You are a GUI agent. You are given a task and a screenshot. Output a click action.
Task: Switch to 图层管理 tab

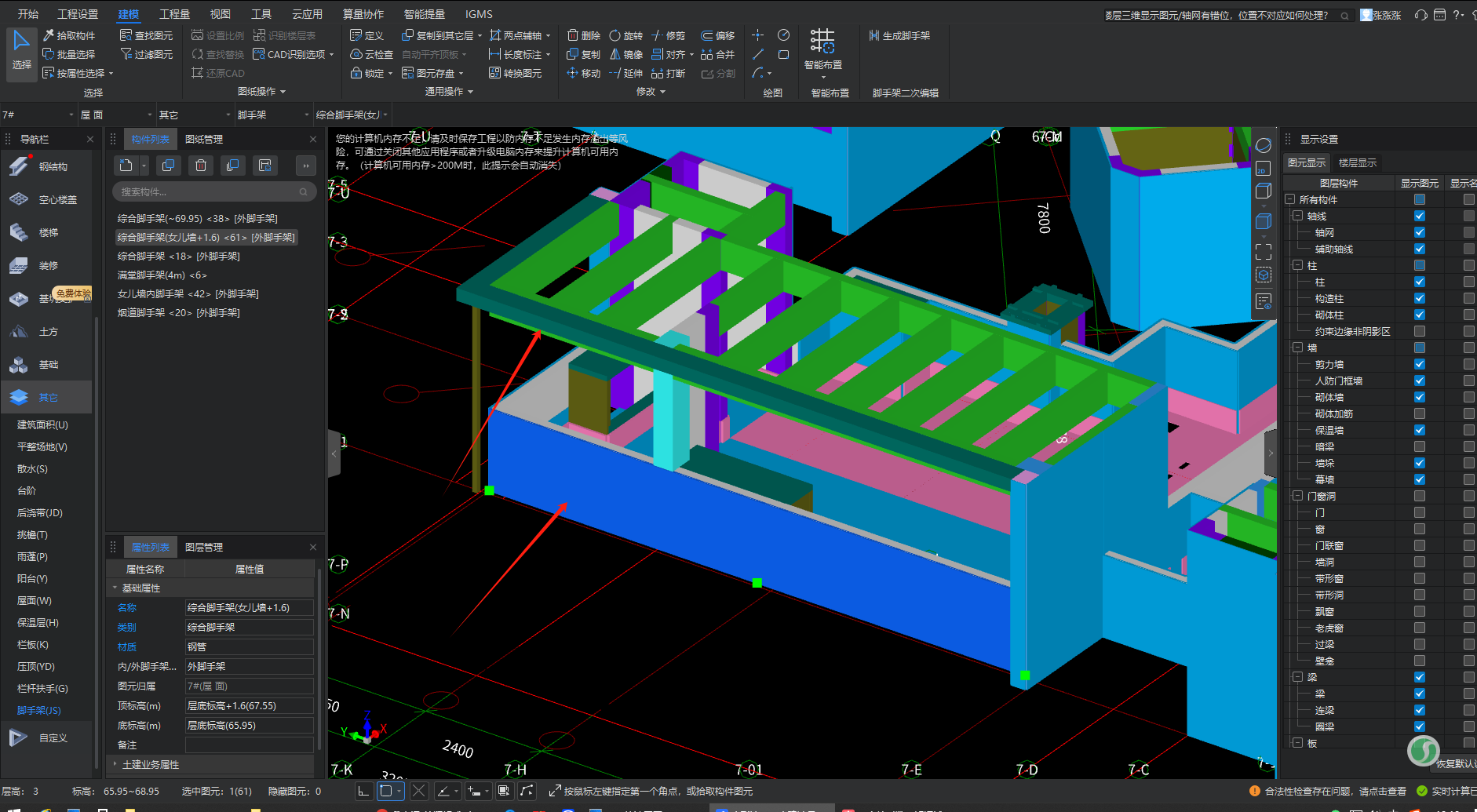click(x=204, y=547)
